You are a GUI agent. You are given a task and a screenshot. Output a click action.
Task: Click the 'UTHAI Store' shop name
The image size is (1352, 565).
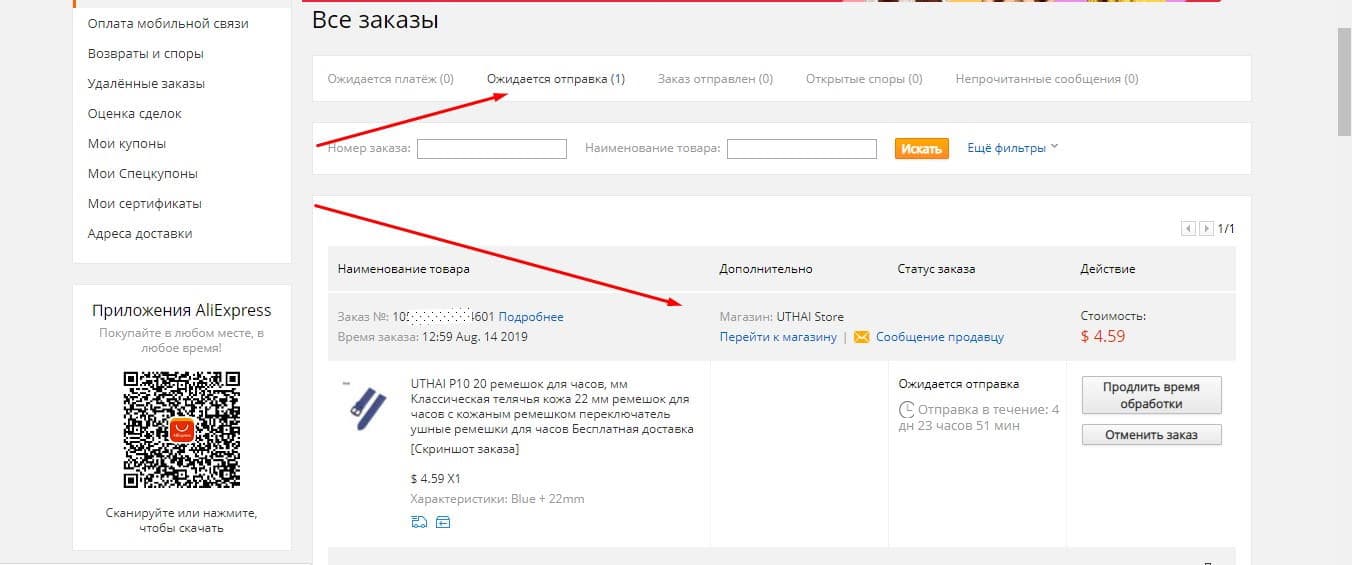tap(810, 317)
